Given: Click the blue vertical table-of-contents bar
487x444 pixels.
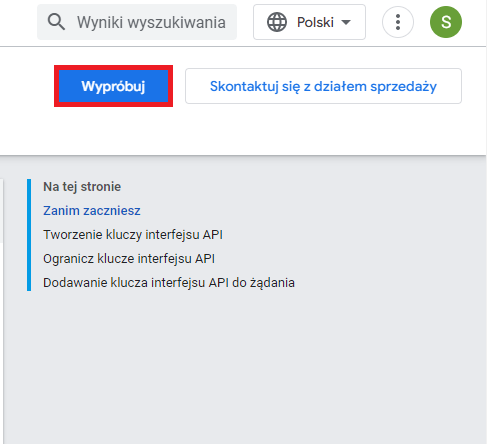Looking at the screenshot, I should 29,235.
